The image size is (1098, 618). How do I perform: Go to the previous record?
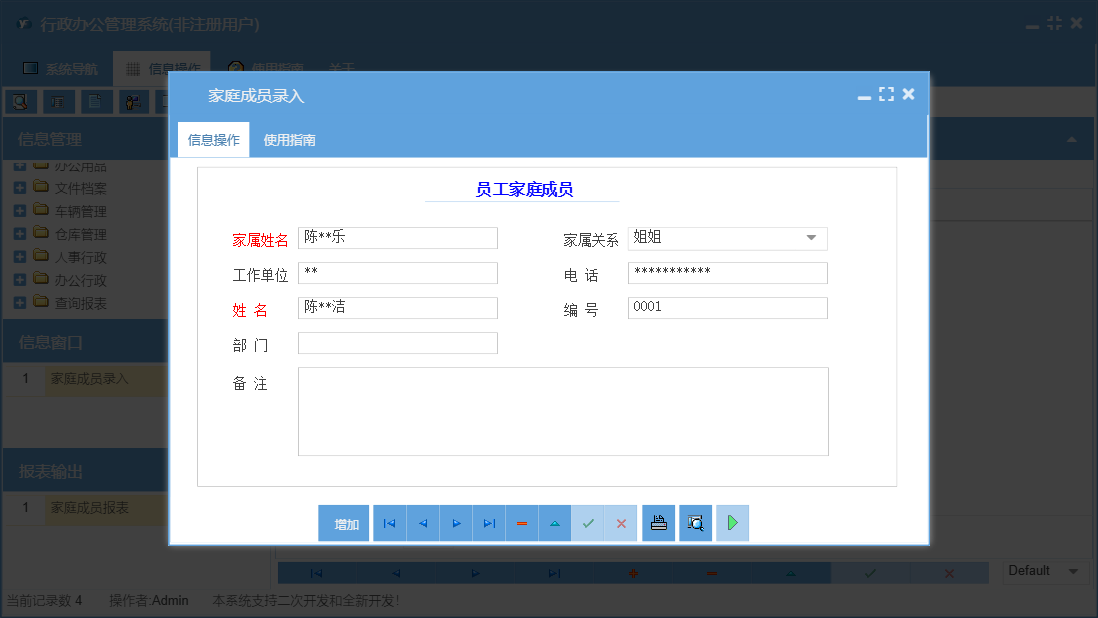(x=422, y=523)
